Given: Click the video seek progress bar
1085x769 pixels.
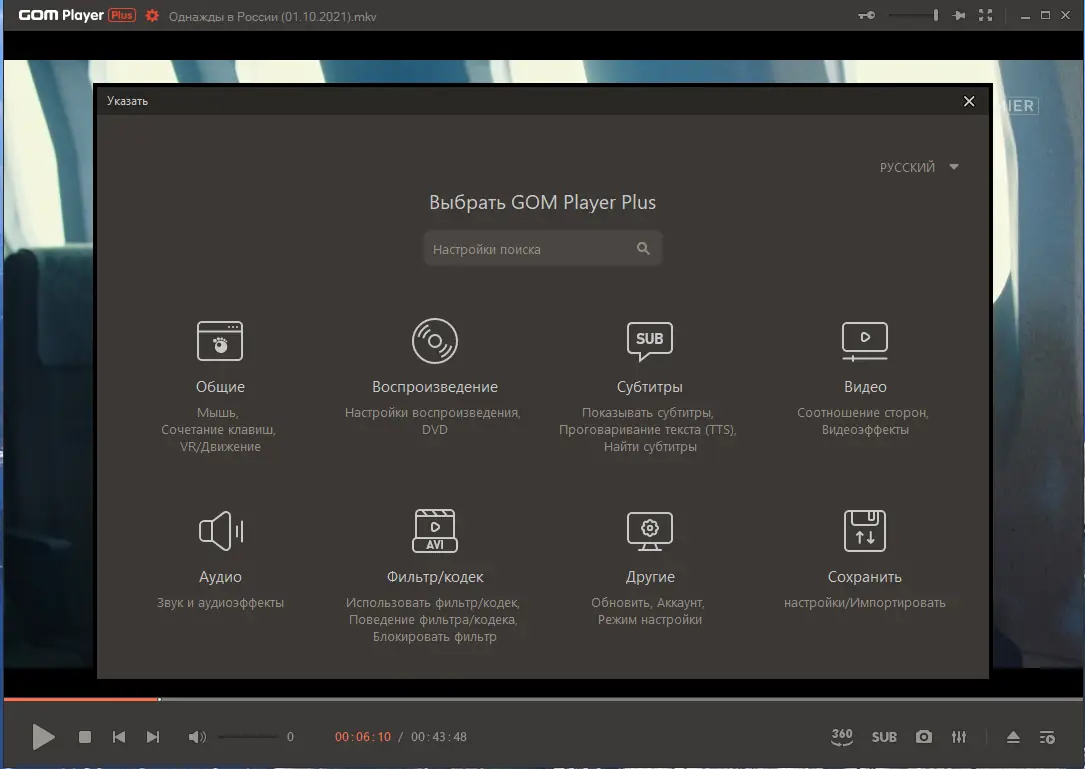Looking at the screenshot, I should tap(542, 699).
